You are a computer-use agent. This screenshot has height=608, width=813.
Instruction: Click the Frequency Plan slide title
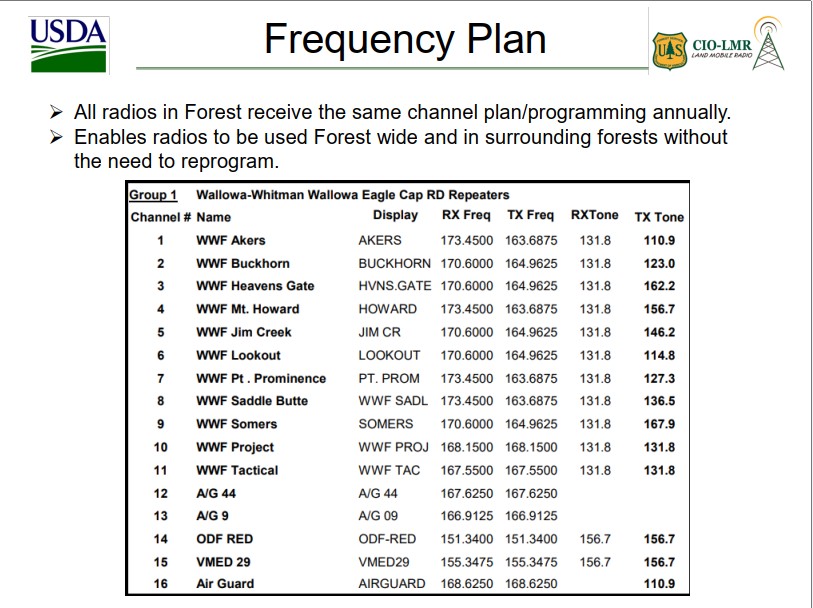tap(405, 39)
